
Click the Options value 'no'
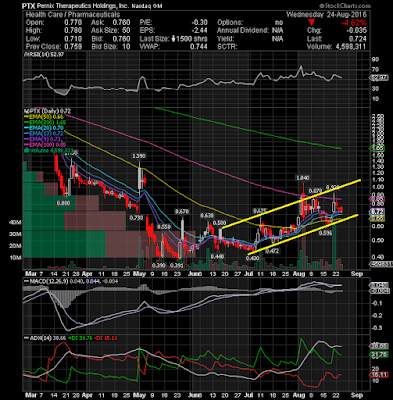(279, 23)
